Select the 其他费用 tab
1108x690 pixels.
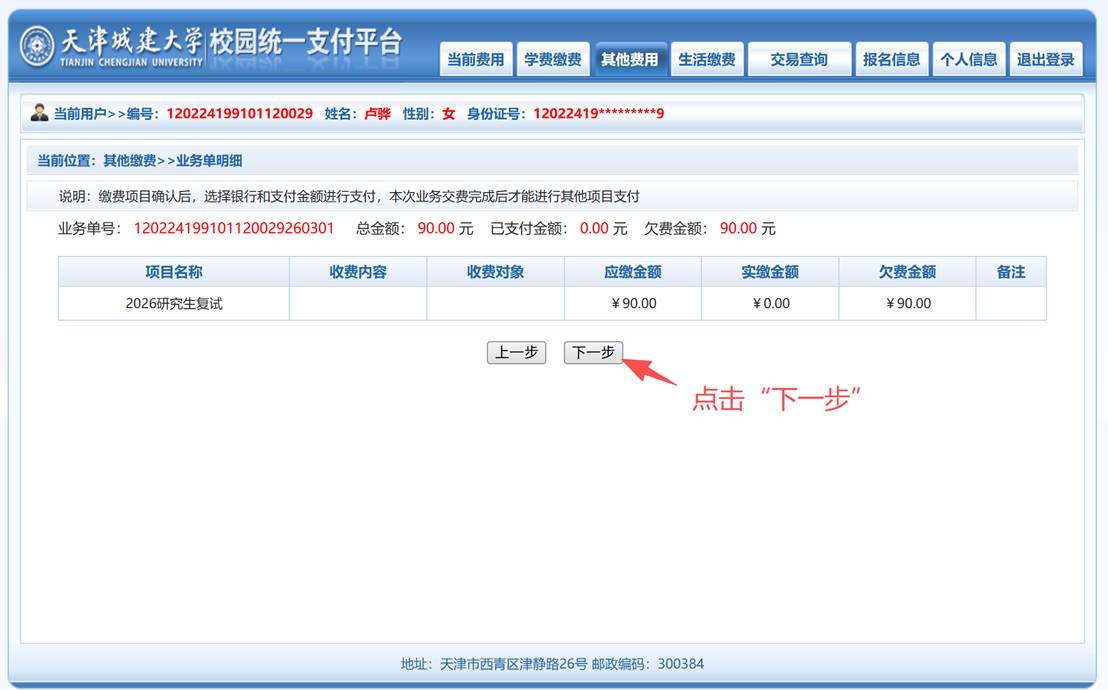coord(630,59)
